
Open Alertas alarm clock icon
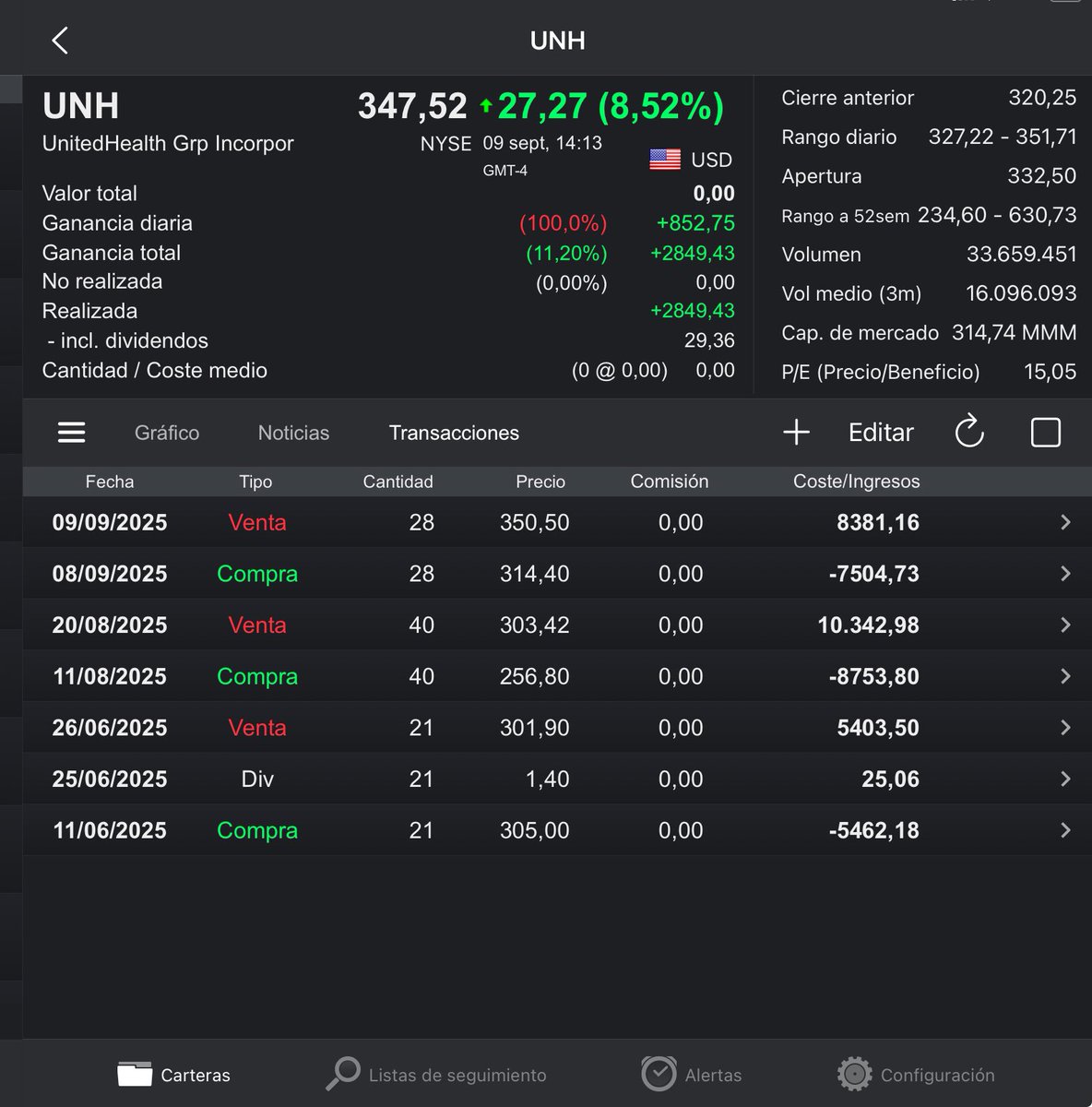659,1074
